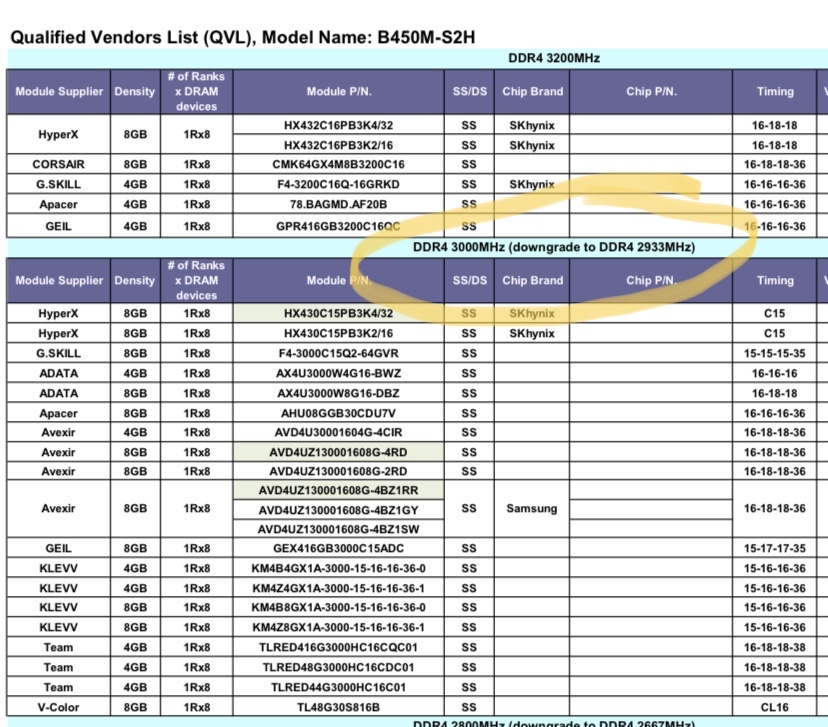Select the DDR4 3200MHz section heading
Viewport: 828px width, 727px height.
point(554,58)
